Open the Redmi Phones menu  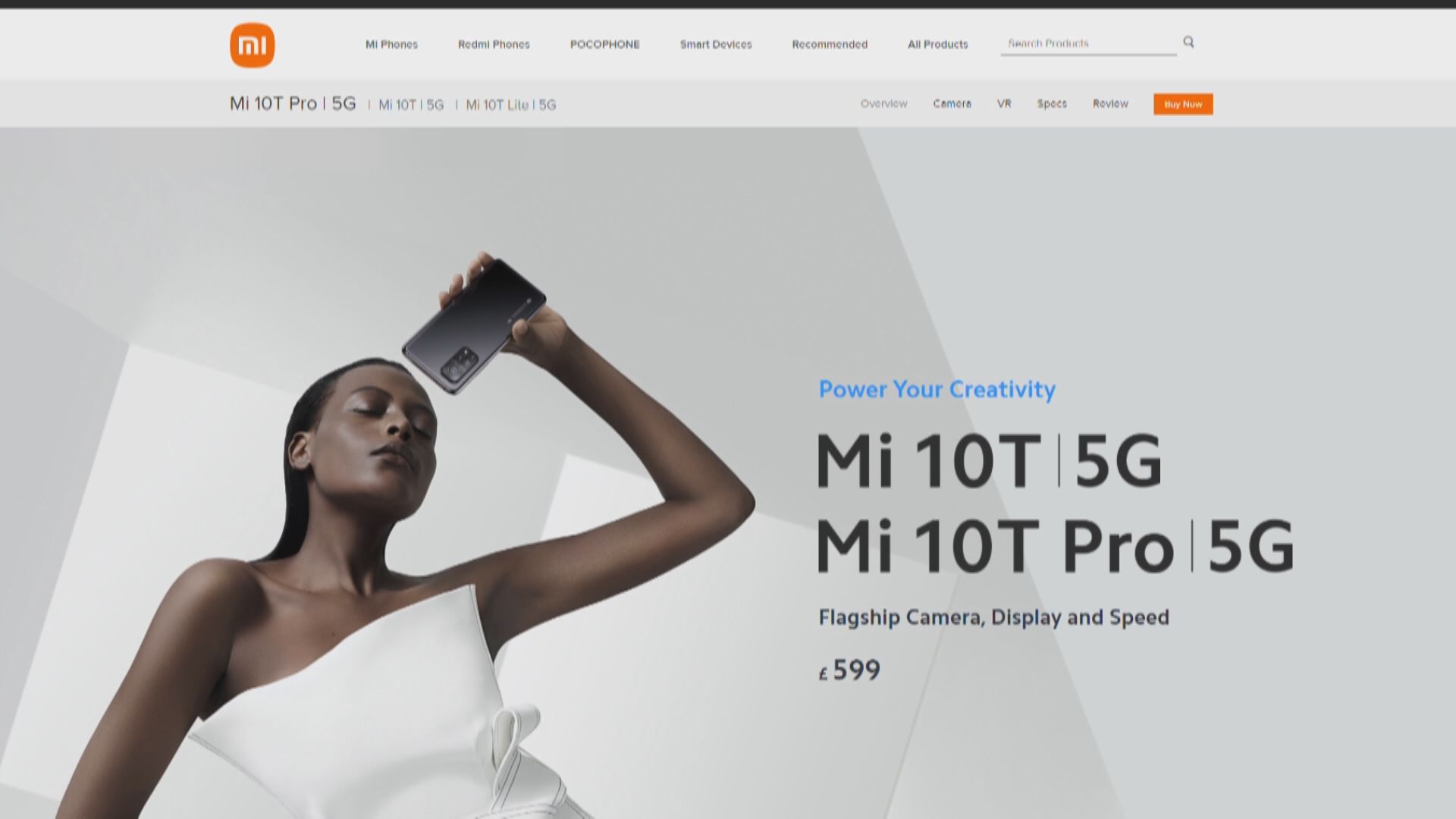(494, 45)
